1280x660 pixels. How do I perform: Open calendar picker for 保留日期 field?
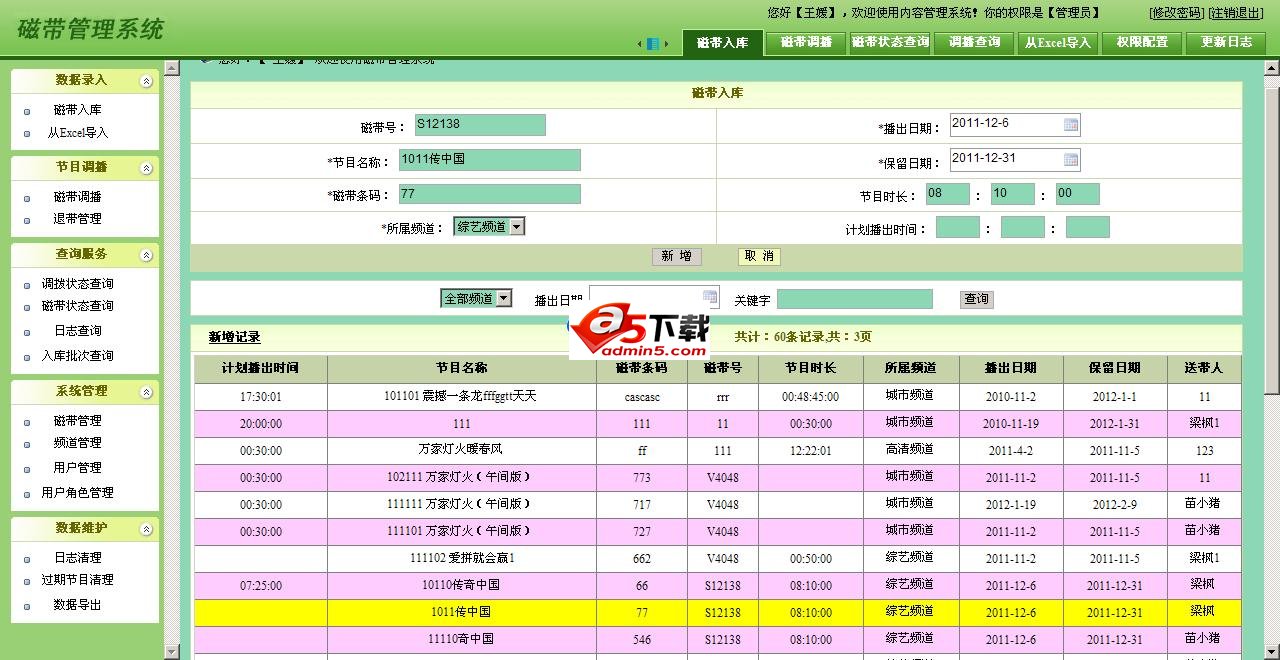pos(1071,160)
